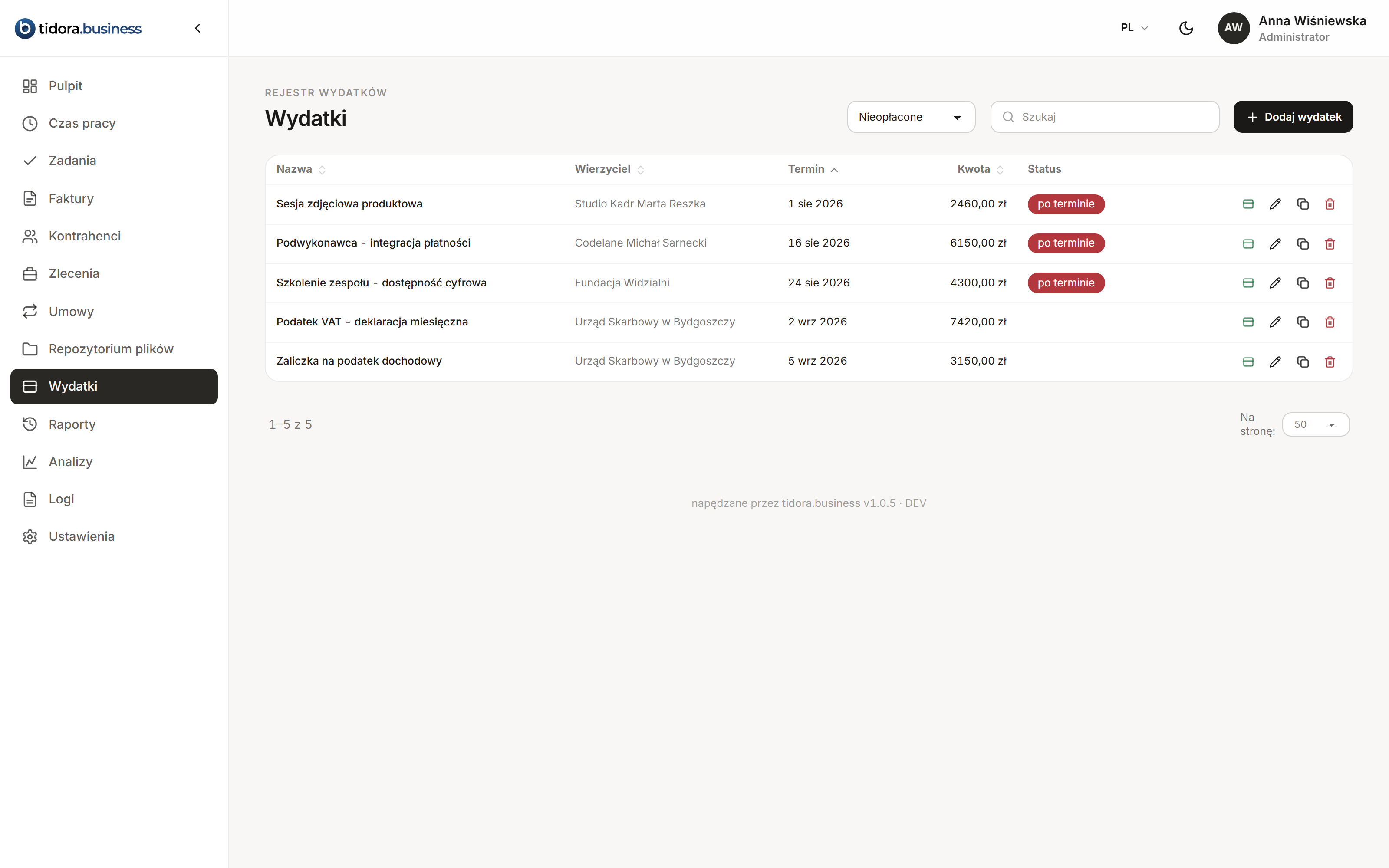Toggle dark mode with the moon icon
The image size is (1389, 868).
point(1186,28)
